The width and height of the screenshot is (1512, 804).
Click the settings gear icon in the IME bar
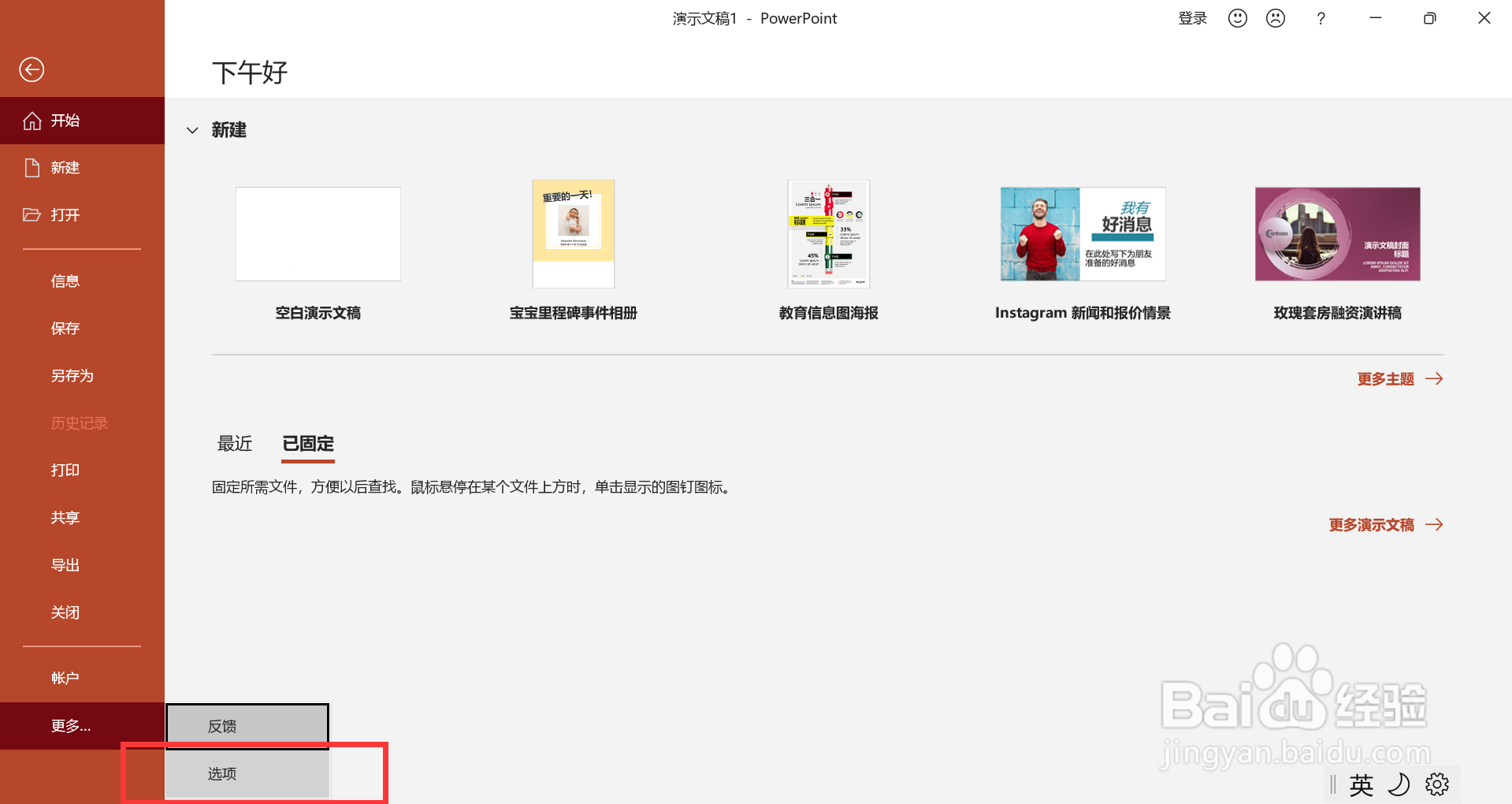[1437, 784]
